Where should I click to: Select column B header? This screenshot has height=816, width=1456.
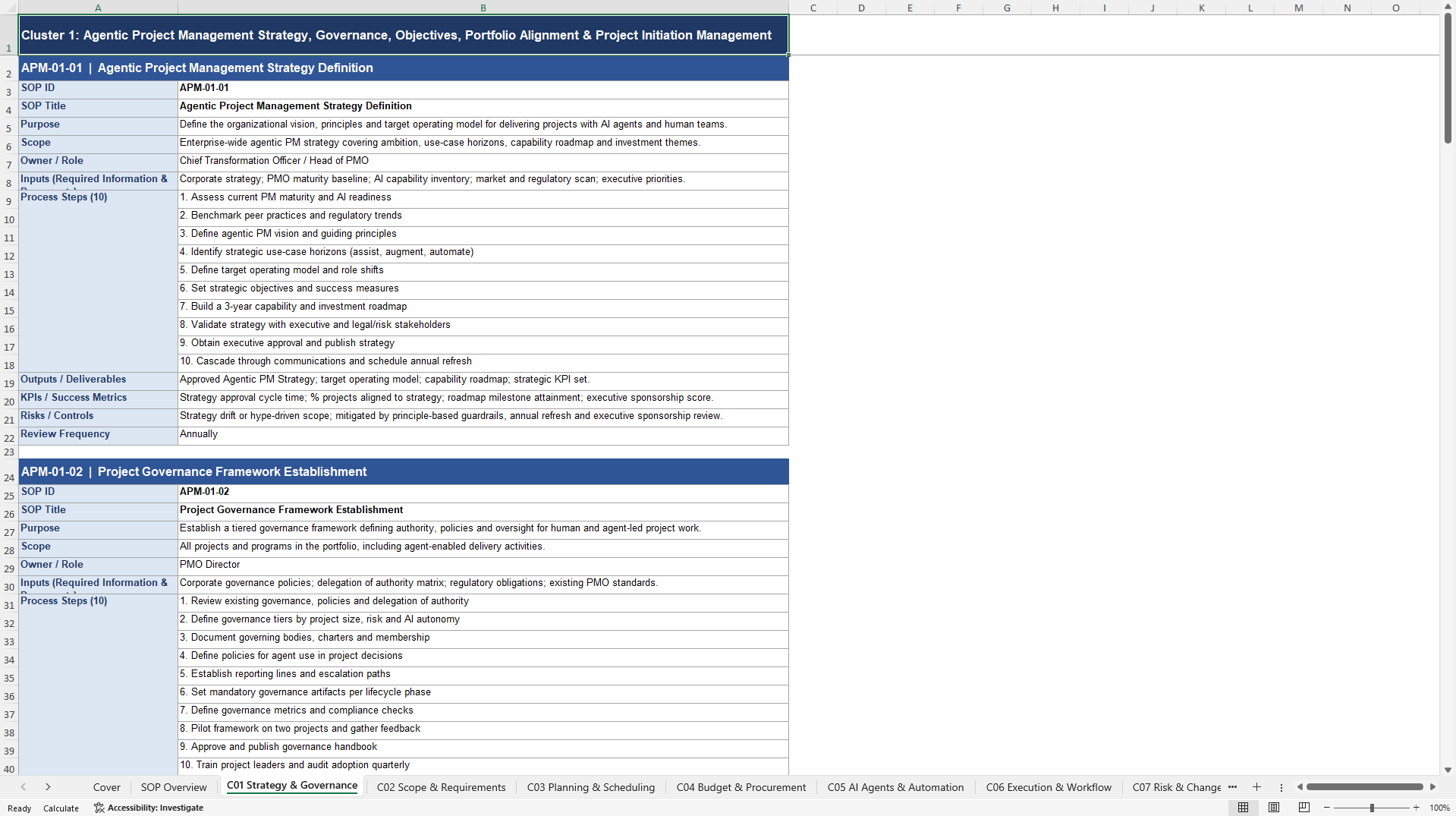pos(483,8)
